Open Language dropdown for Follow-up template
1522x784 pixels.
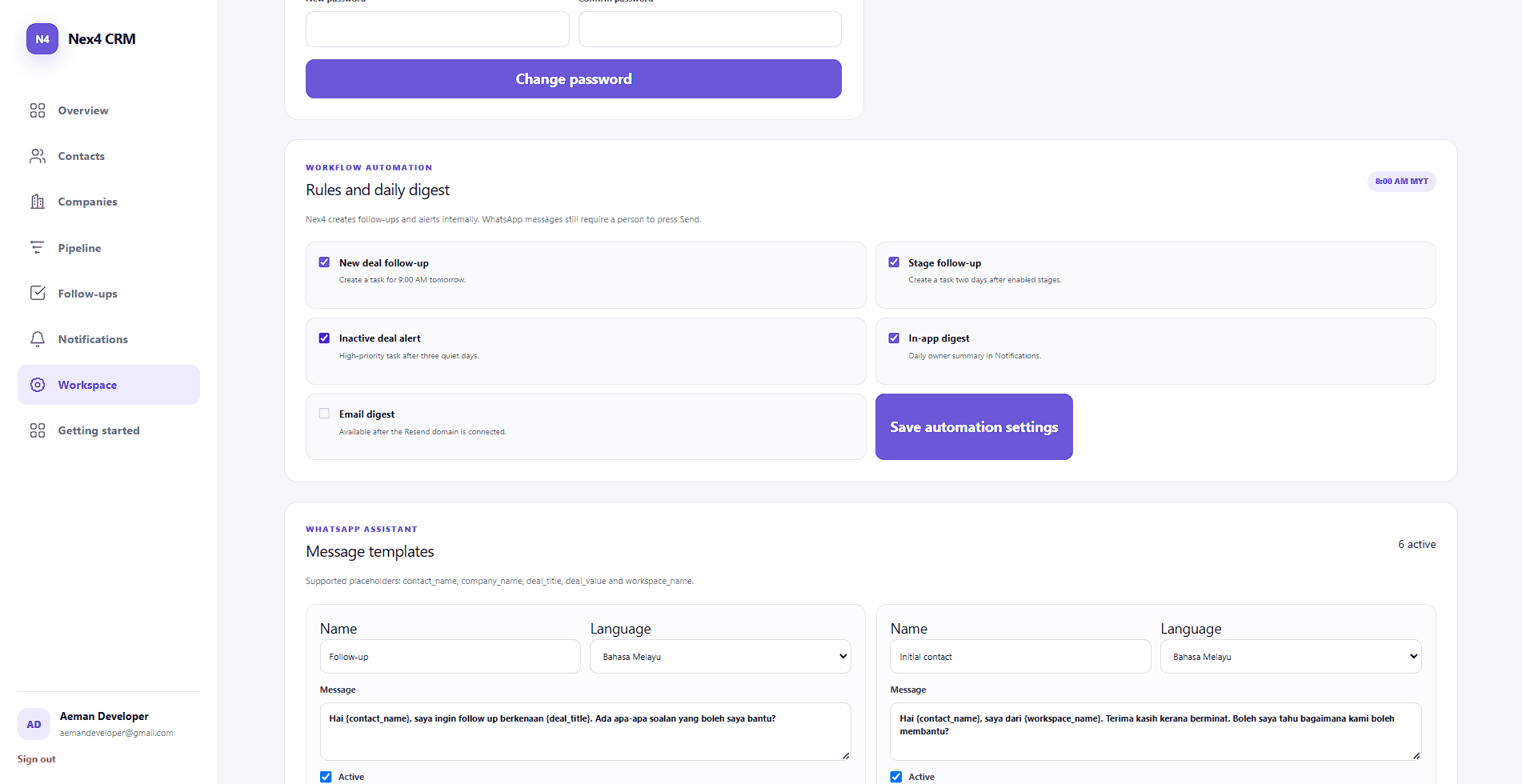(720, 657)
